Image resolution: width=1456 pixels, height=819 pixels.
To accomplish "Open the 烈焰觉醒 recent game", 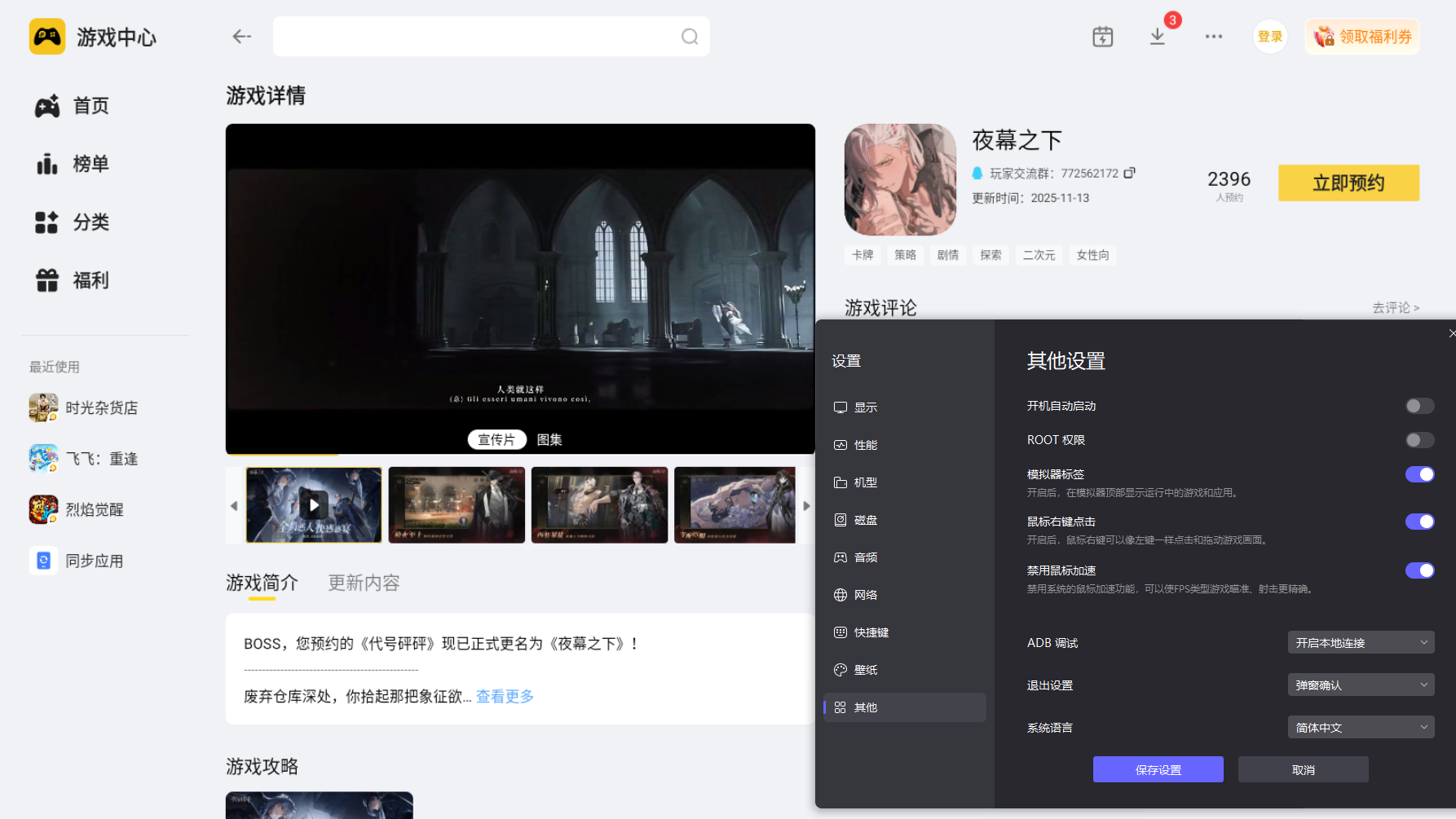I will pyautogui.click(x=96, y=509).
